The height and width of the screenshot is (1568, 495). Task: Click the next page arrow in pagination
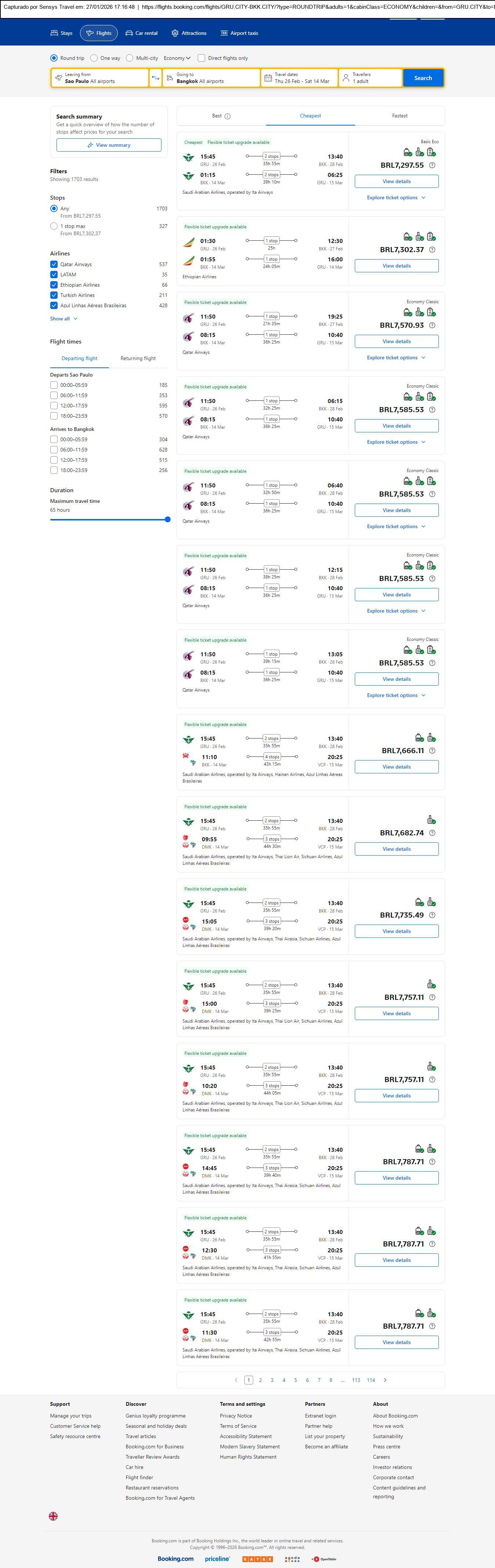tap(385, 1380)
